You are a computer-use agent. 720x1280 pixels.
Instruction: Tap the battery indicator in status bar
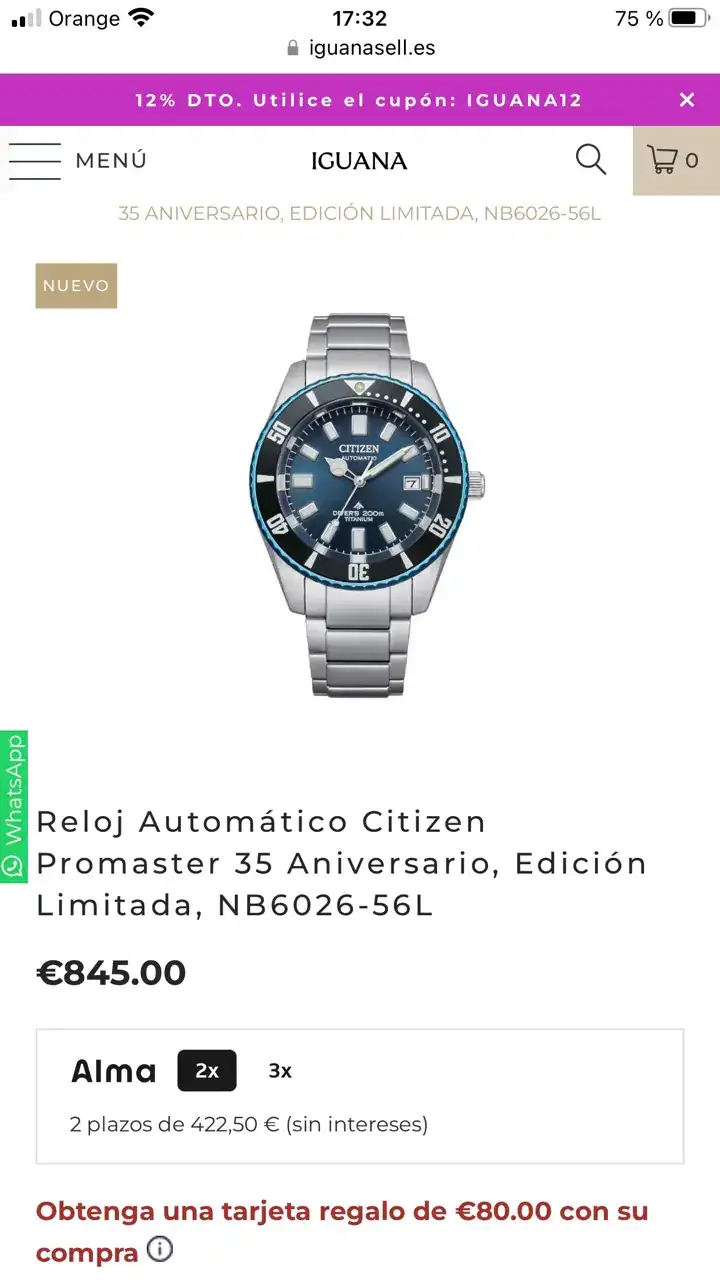[689, 18]
